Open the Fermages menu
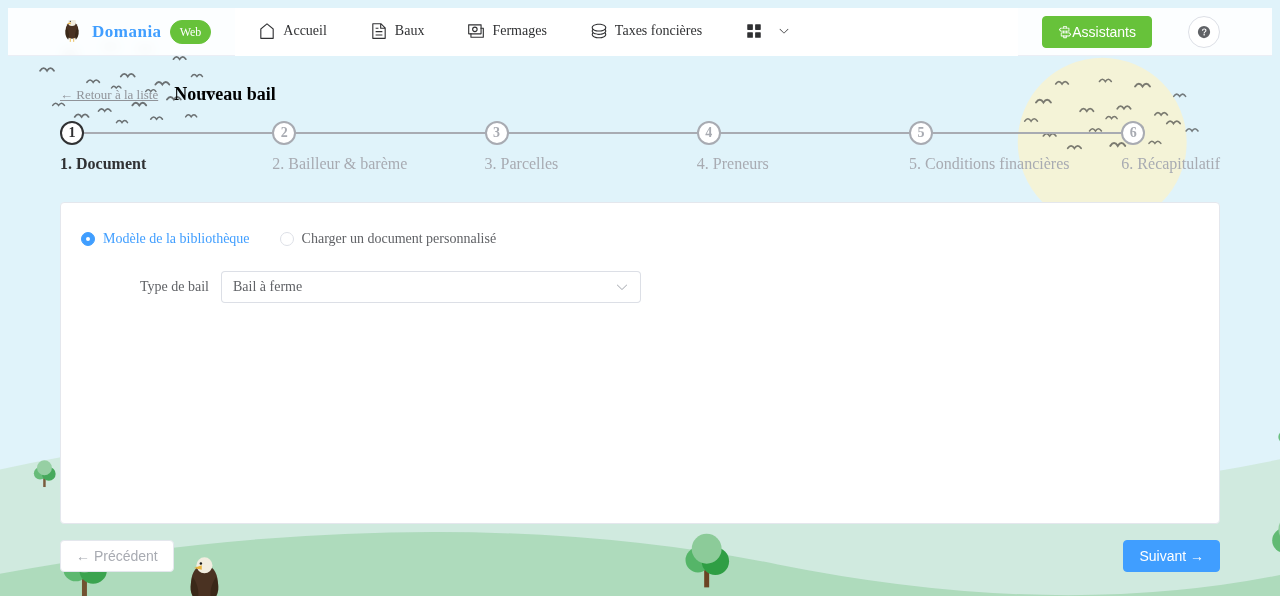The height and width of the screenshot is (596, 1280). pos(507,31)
